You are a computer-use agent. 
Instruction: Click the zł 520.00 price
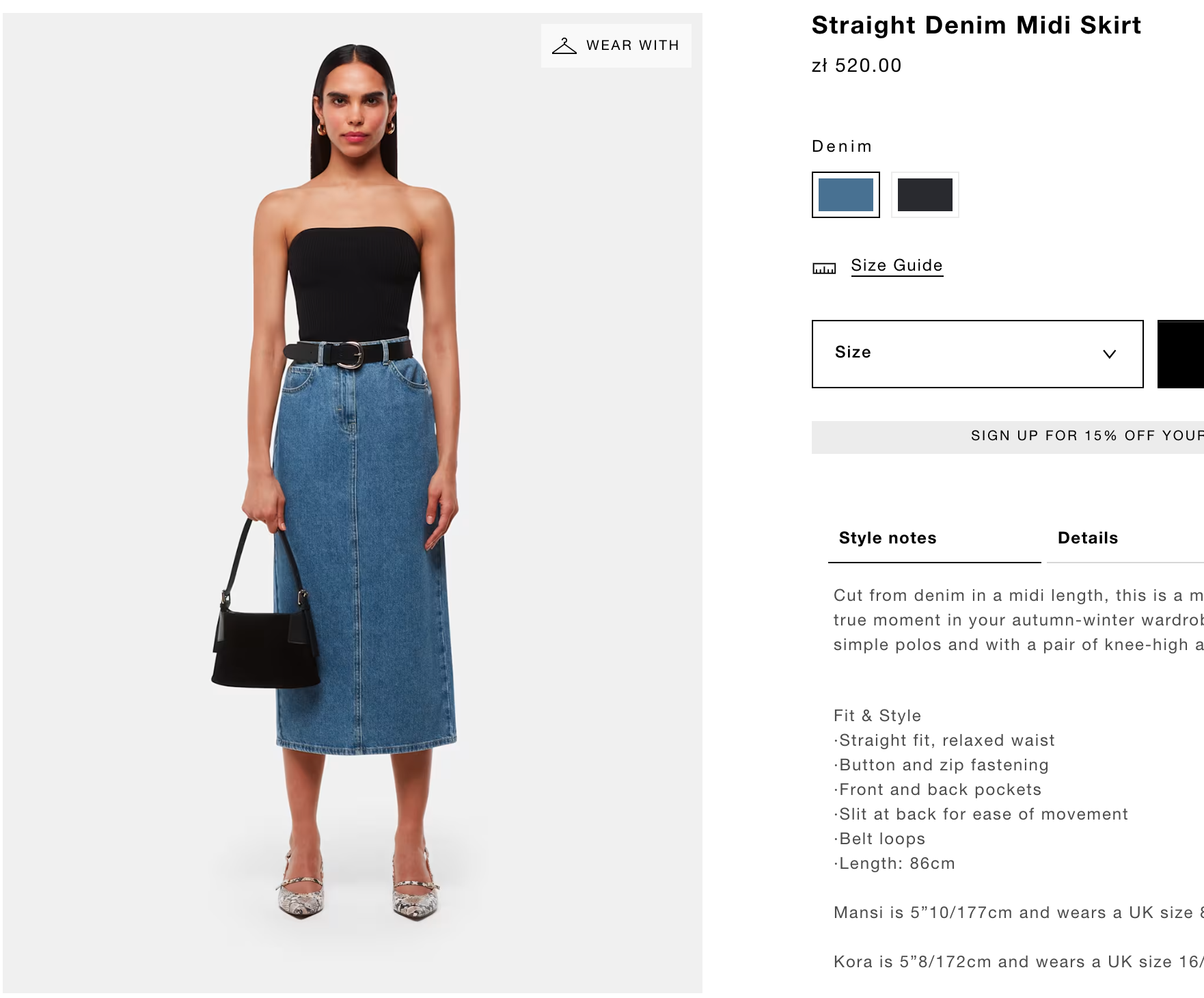[856, 66]
